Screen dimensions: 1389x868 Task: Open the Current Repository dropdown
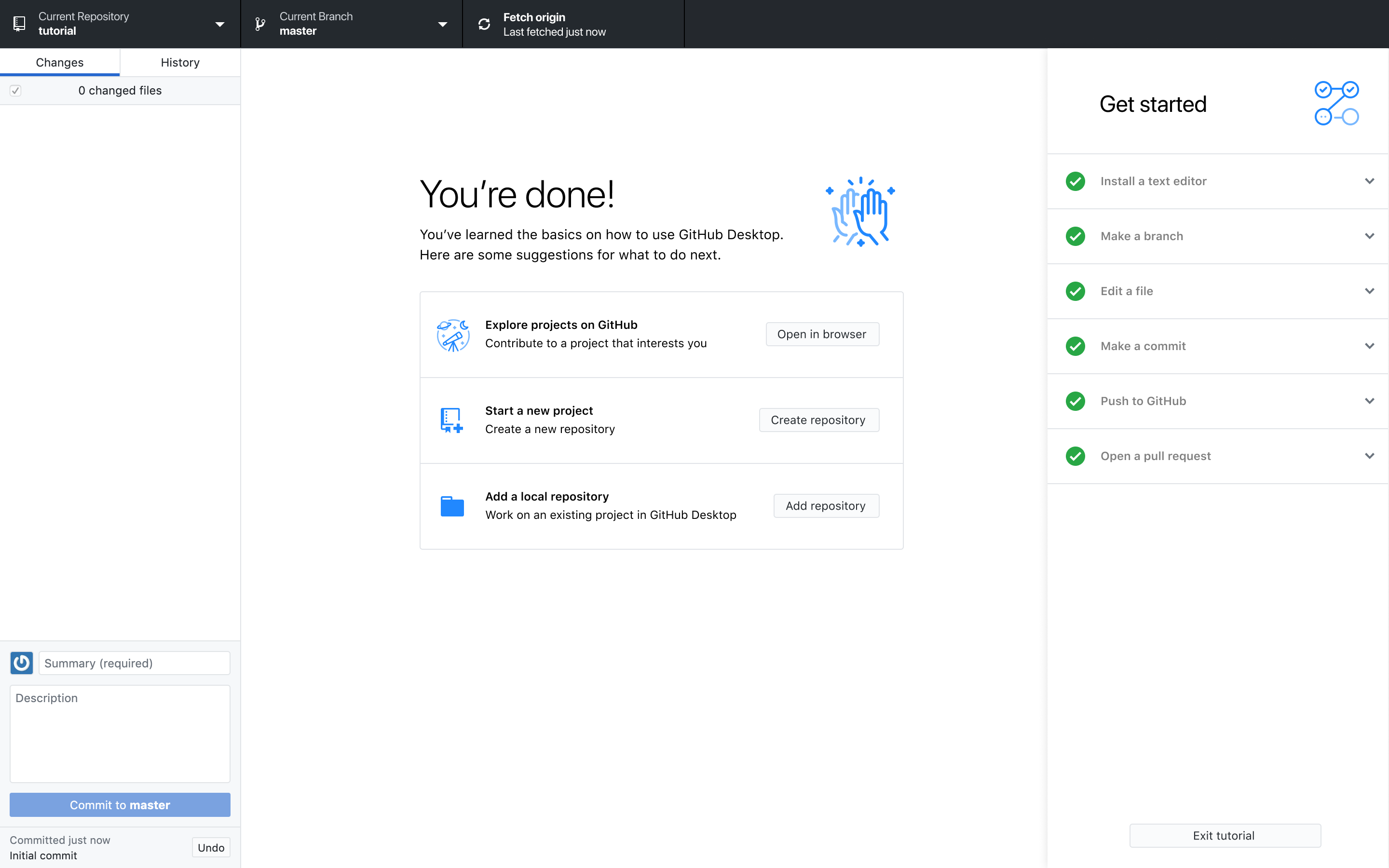pos(220,24)
